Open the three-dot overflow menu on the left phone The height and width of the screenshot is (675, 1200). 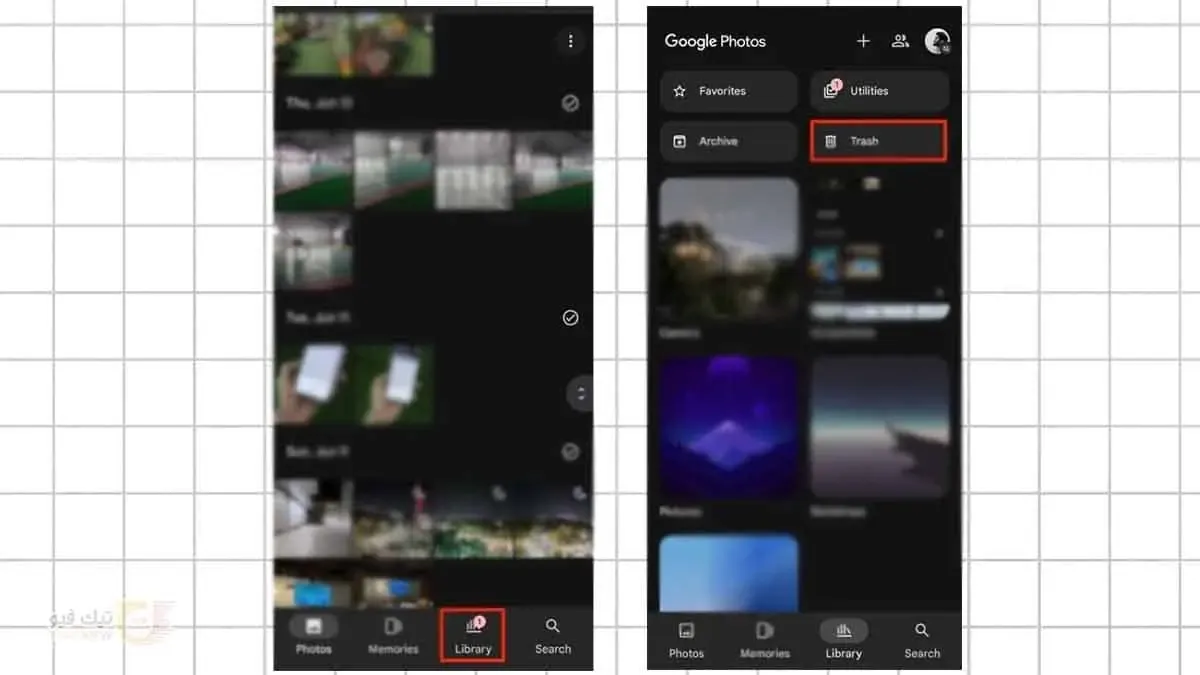point(571,41)
